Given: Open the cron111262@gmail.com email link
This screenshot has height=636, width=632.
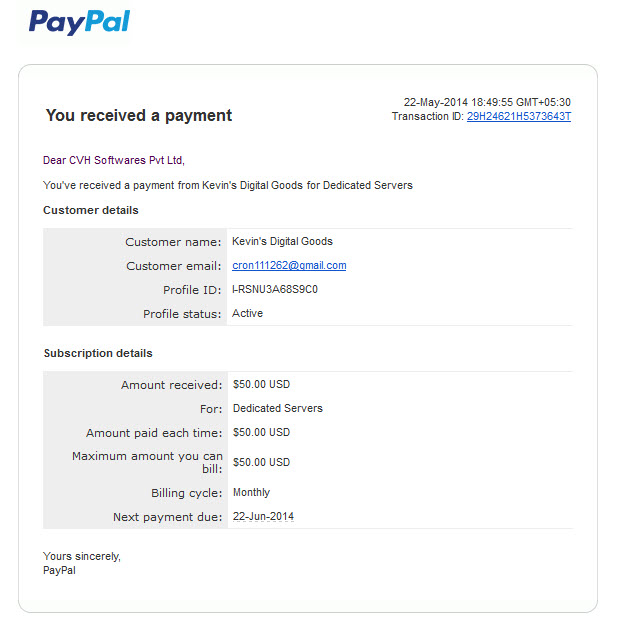Looking at the screenshot, I should [x=289, y=265].
